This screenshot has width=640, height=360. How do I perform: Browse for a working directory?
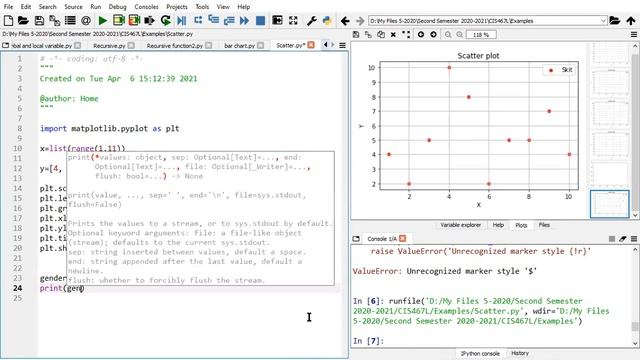615,20
